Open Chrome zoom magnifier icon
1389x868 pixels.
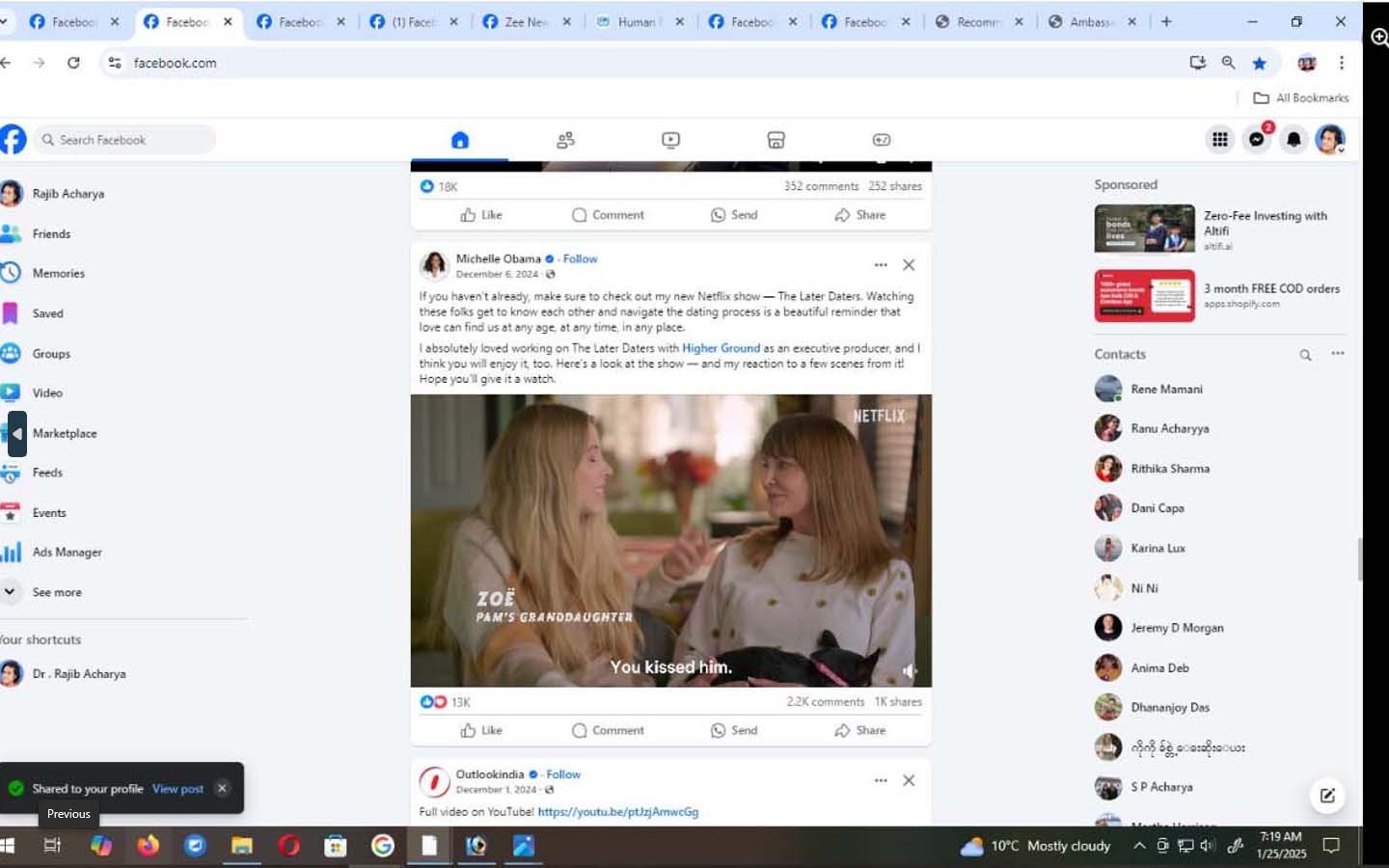(x=1228, y=63)
